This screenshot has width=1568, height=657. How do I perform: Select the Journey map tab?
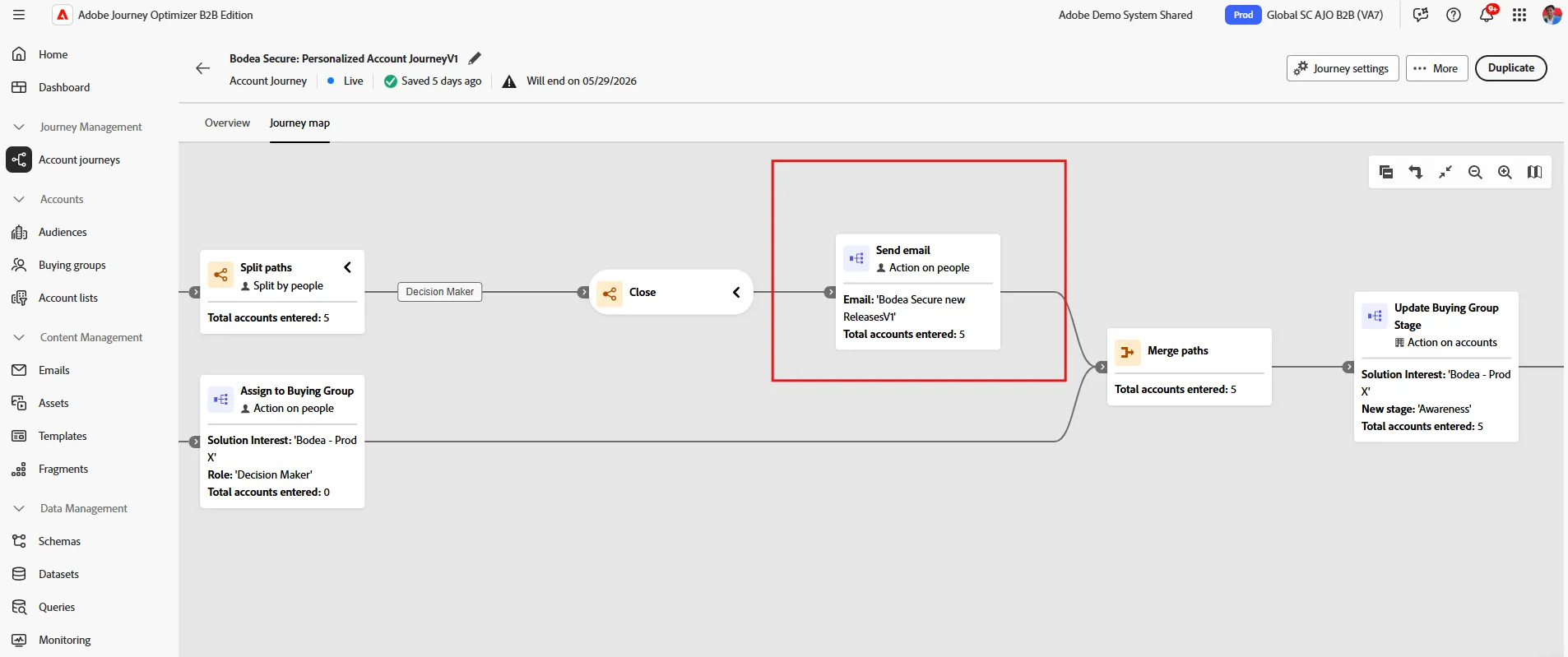299,123
